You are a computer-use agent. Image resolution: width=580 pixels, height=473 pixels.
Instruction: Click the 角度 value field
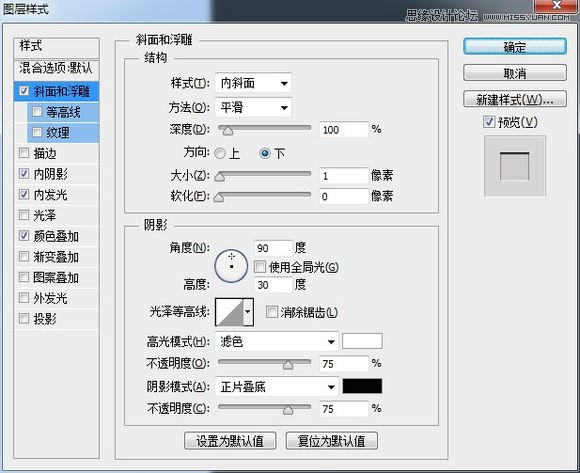coord(273,248)
